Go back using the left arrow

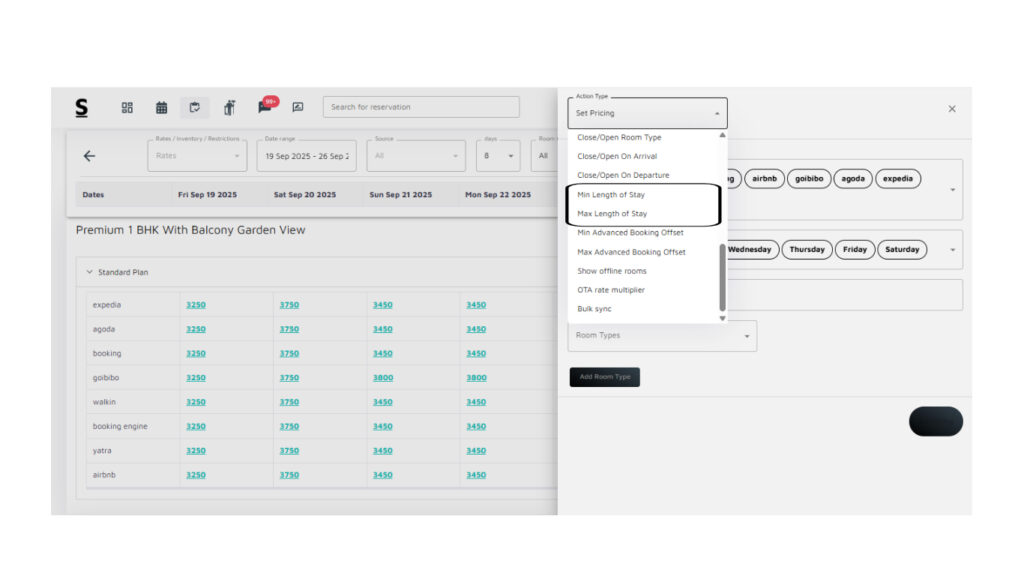pyautogui.click(x=89, y=156)
